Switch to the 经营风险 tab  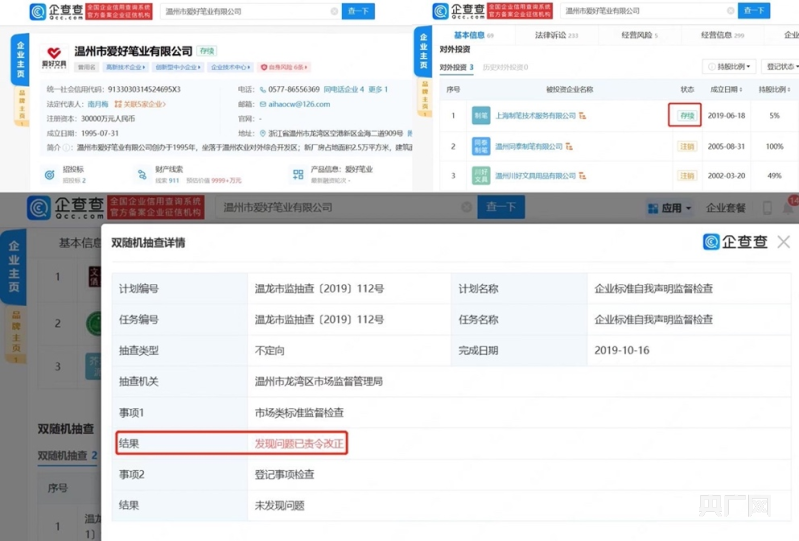[x=638, y=35]
